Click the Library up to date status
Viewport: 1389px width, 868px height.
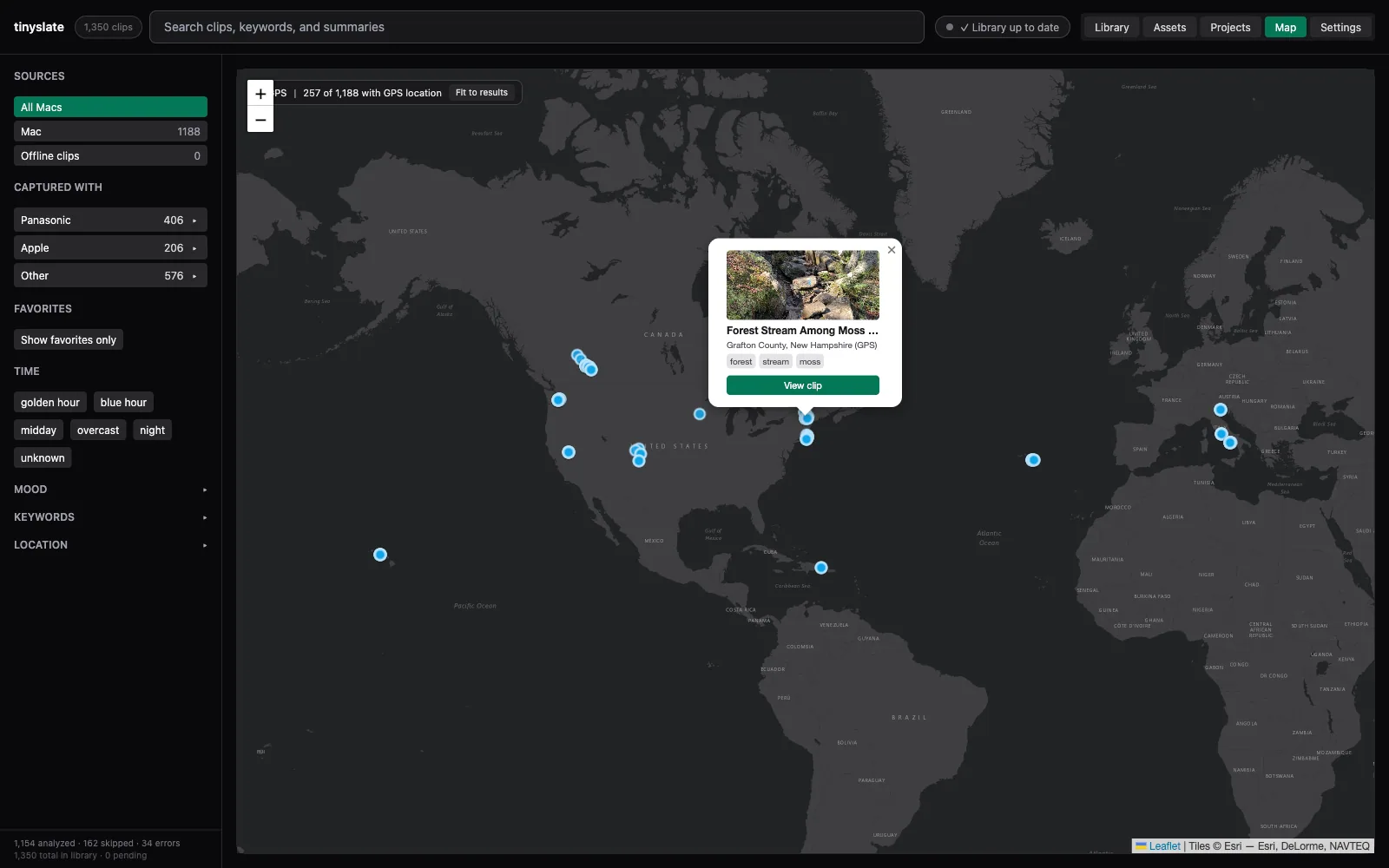coord(1003,28)
